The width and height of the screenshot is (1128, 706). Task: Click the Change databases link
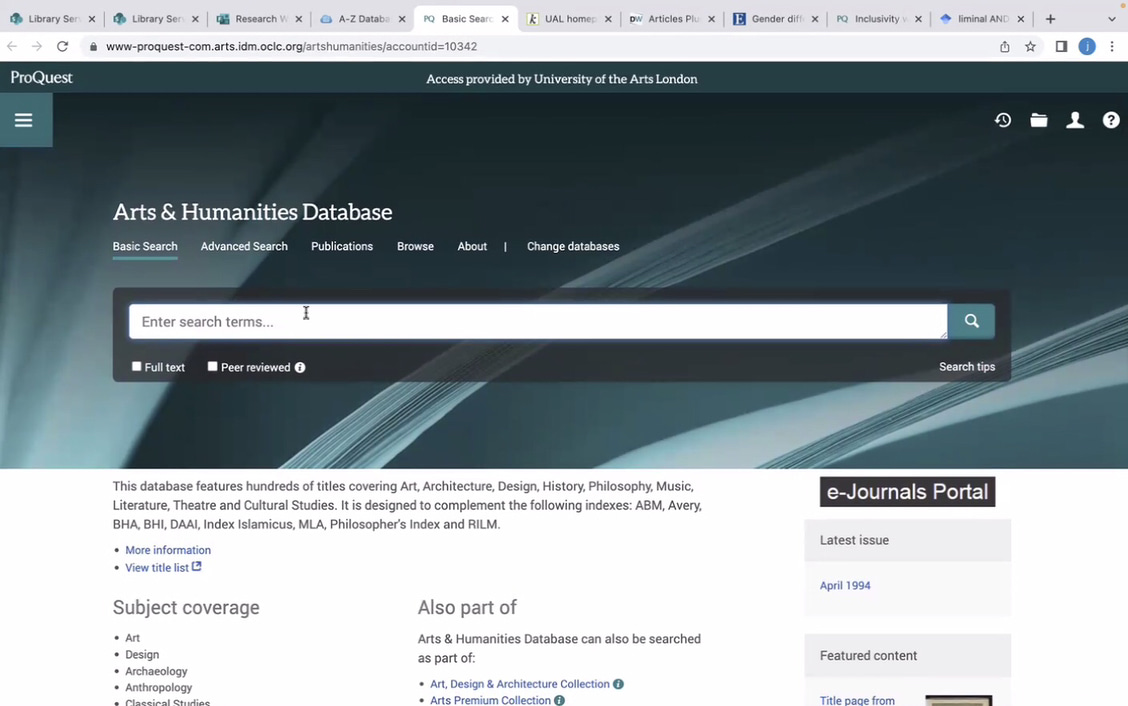[573, 246]
